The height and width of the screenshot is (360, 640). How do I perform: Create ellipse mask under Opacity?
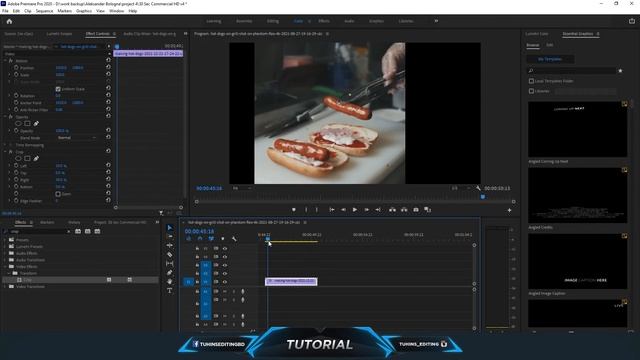coord(18,123)
